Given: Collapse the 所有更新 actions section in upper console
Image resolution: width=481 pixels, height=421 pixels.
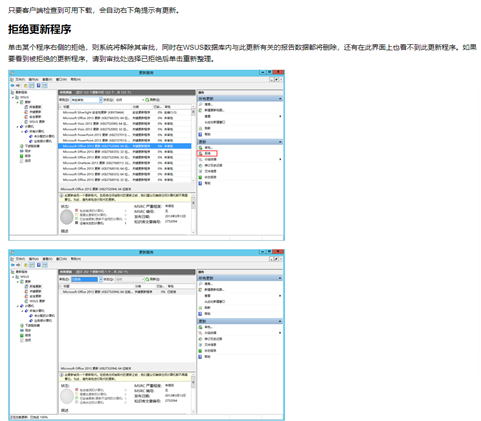Looking at the screenshot, I should pos(280,99).
